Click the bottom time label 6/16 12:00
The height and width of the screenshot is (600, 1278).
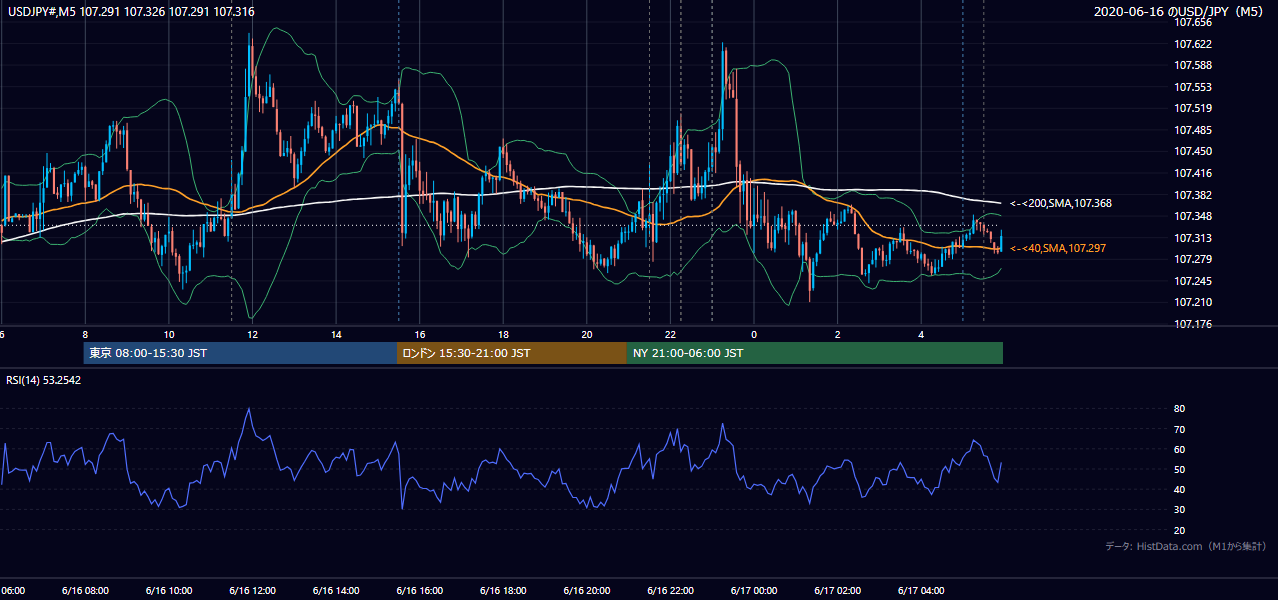click(252, 591)
